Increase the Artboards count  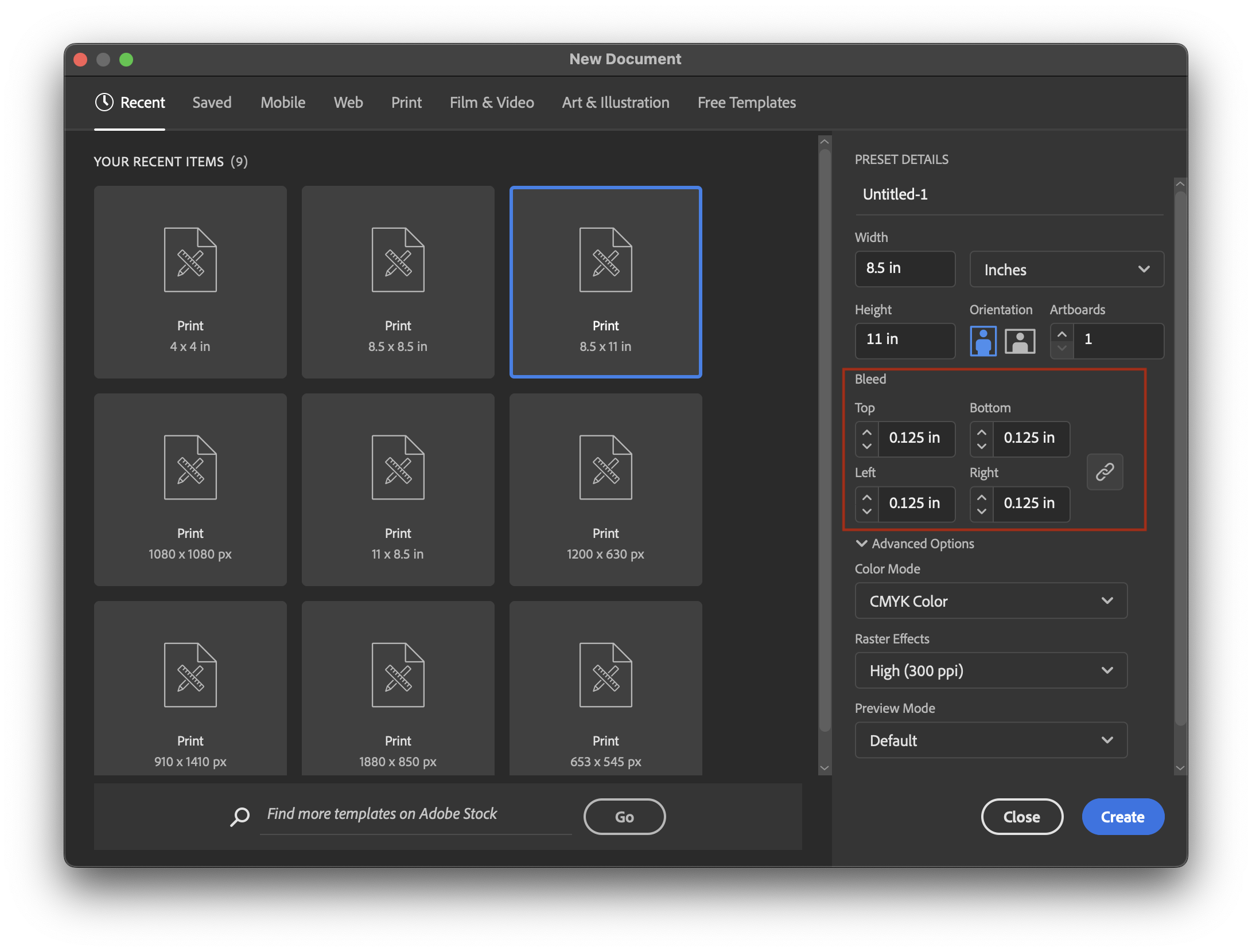pyautogui.click(x=1062, y=334)
